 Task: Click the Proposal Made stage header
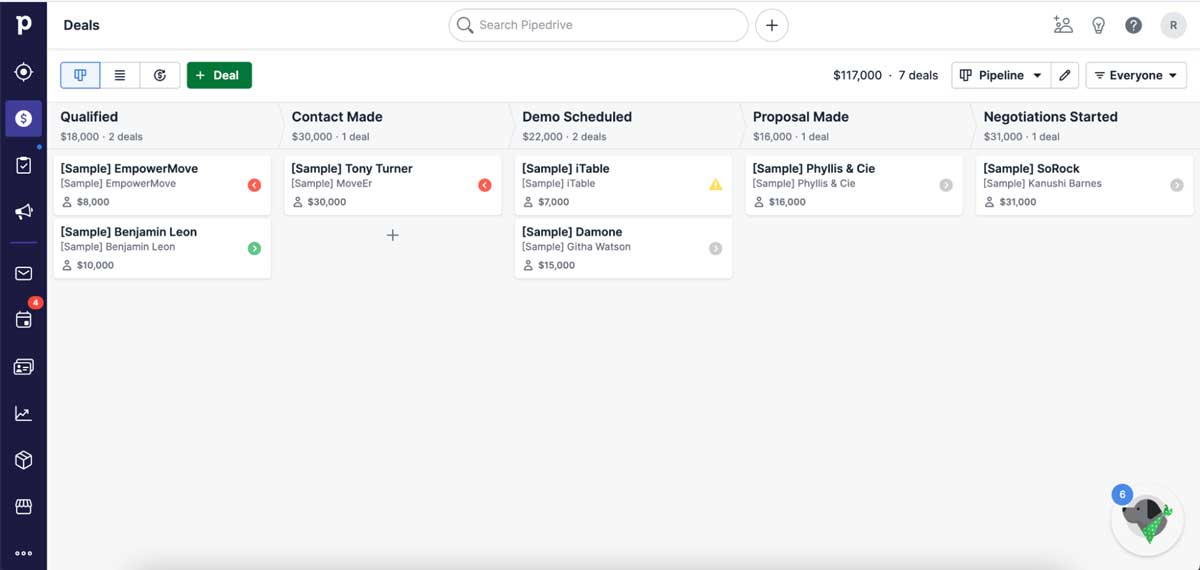(801, 117)
